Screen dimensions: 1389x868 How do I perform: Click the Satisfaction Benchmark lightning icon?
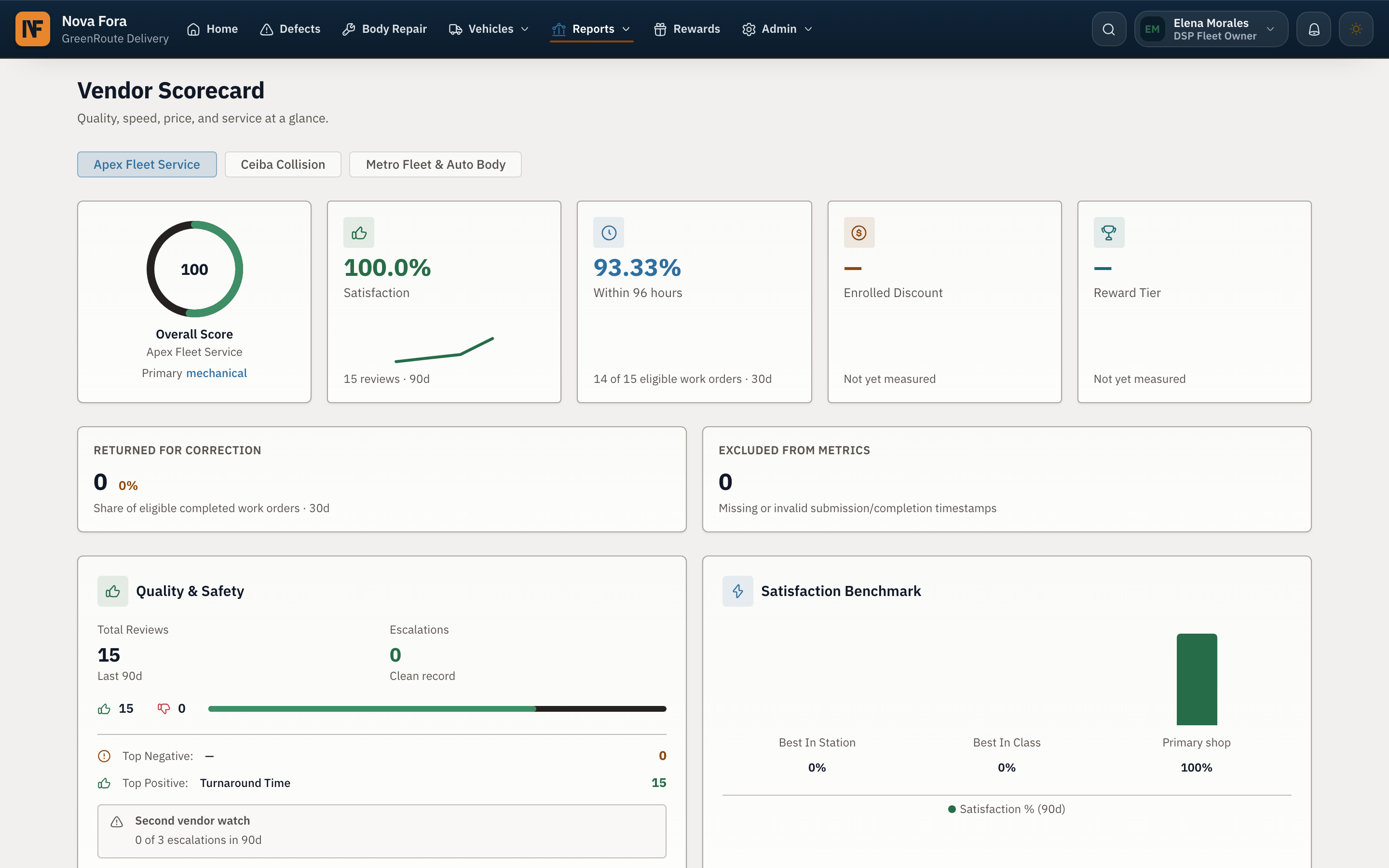(x=737, y=591)
